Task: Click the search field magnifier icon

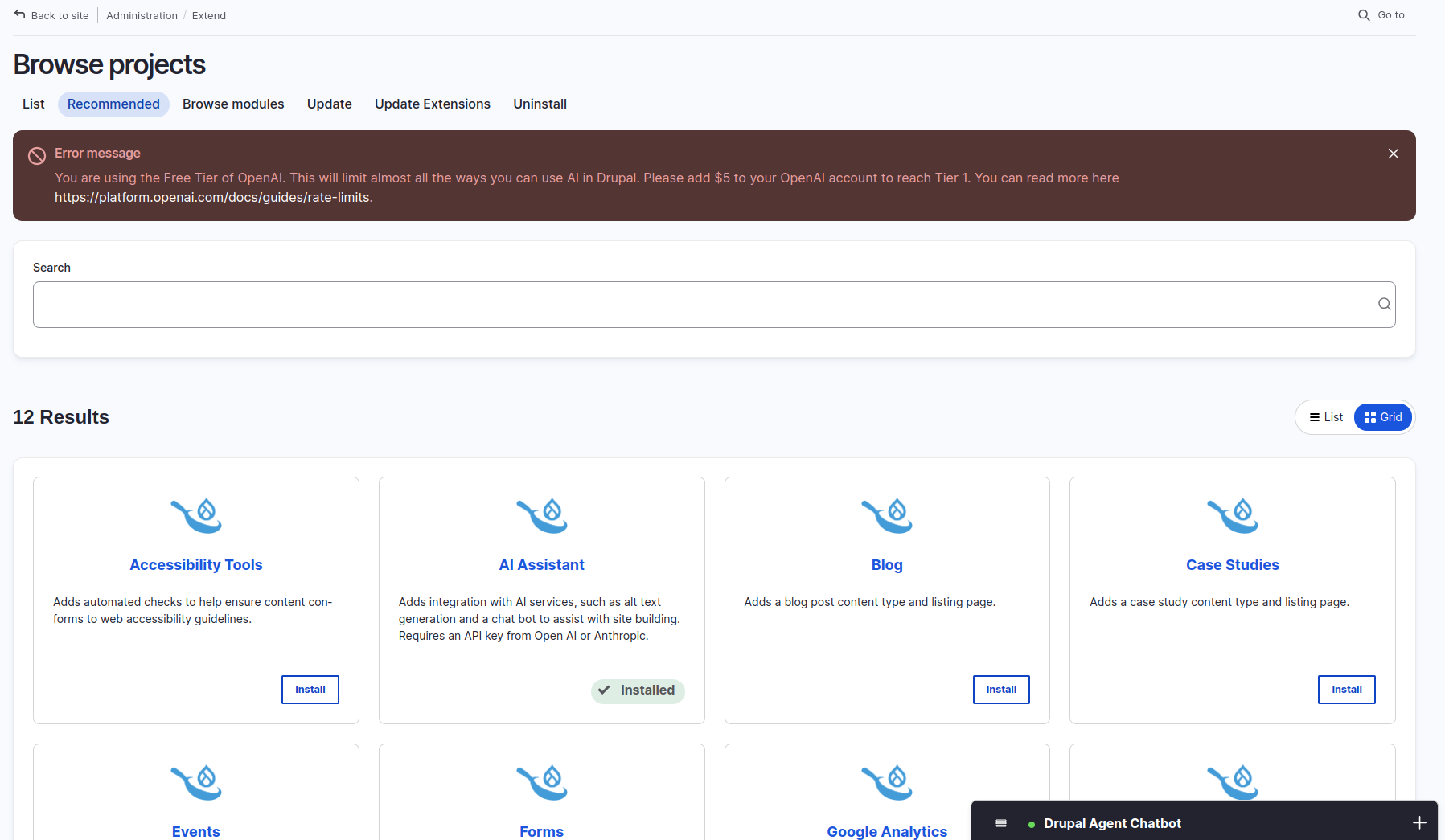Action: point(1384,304)
